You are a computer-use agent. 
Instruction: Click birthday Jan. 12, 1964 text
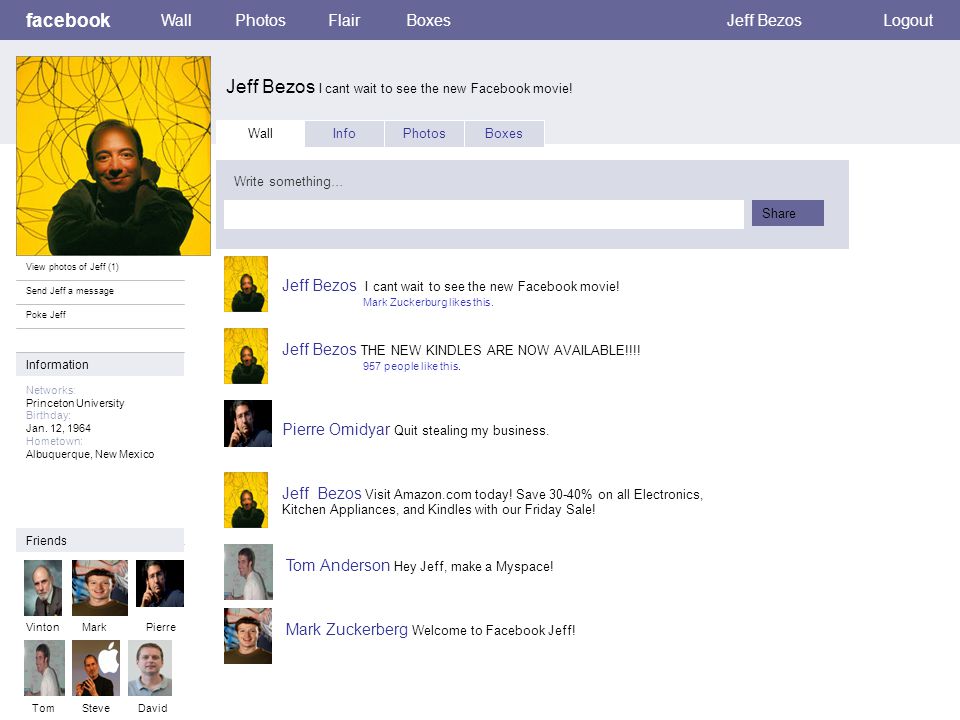pyautogui.click(x=58, y=428)
